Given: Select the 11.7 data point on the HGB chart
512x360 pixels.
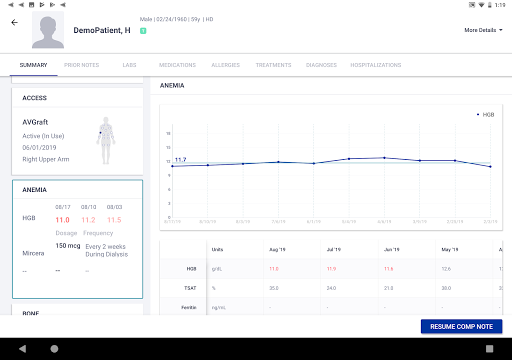Looking at the screenshot, I should pyautogui.click(x=173, y=166).
